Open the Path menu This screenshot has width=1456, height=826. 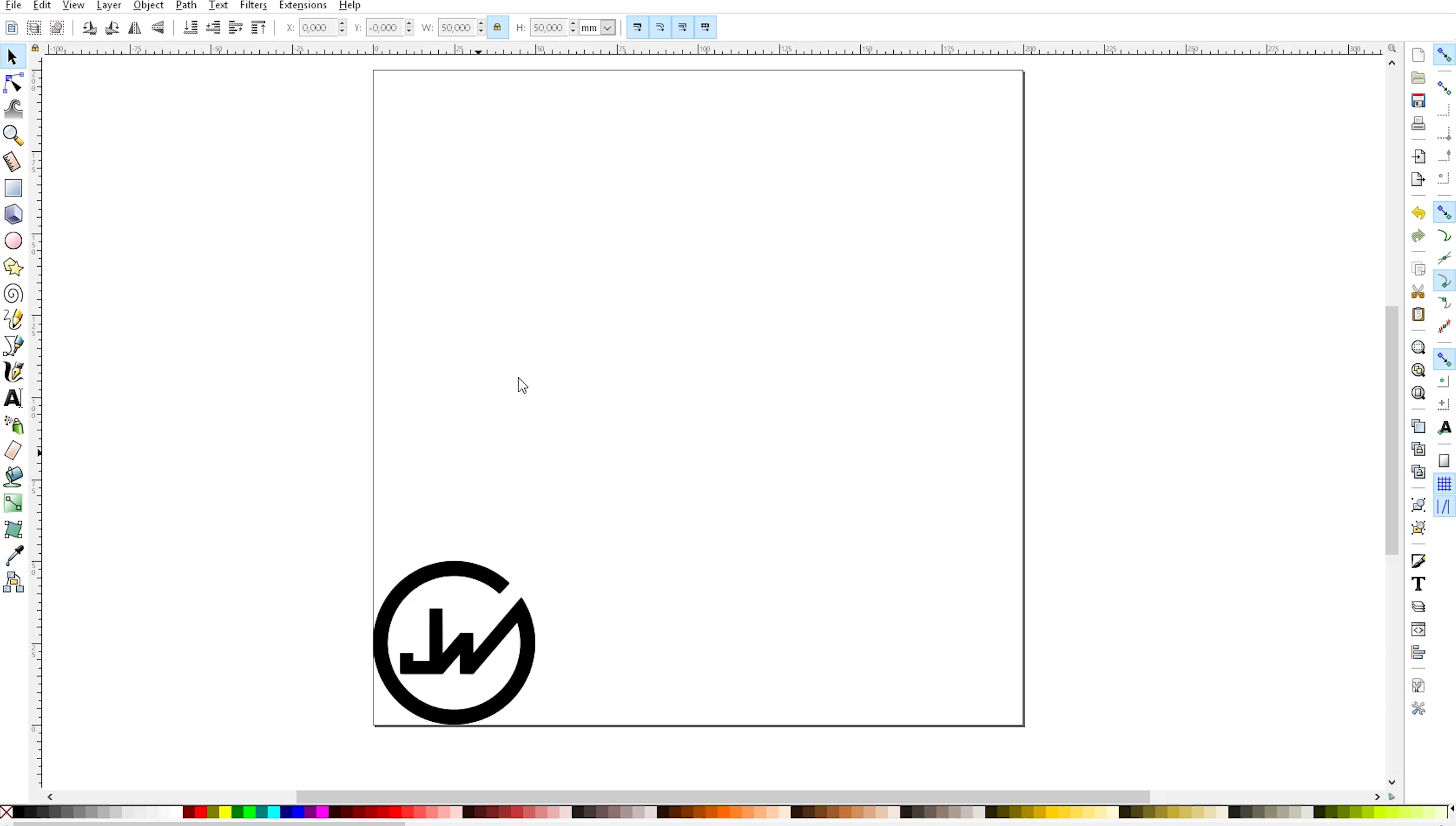click(185, 5)
